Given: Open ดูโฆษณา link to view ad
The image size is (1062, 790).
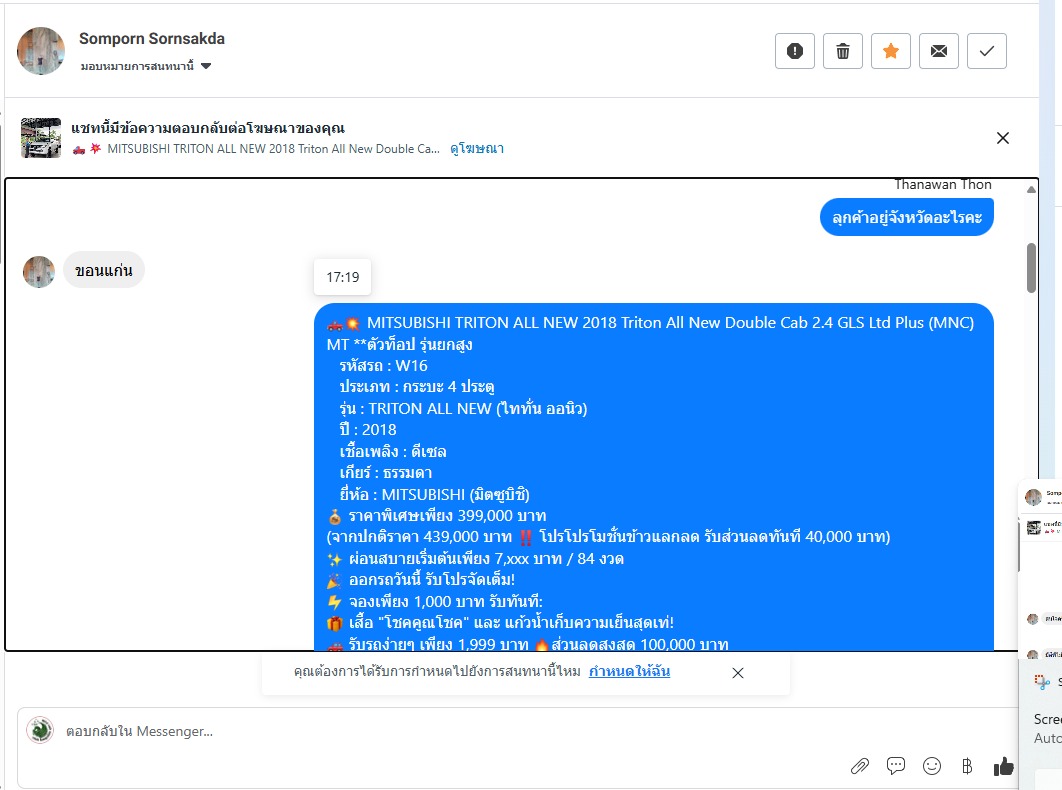Looking at the screenshot, I should coord(477,148).
